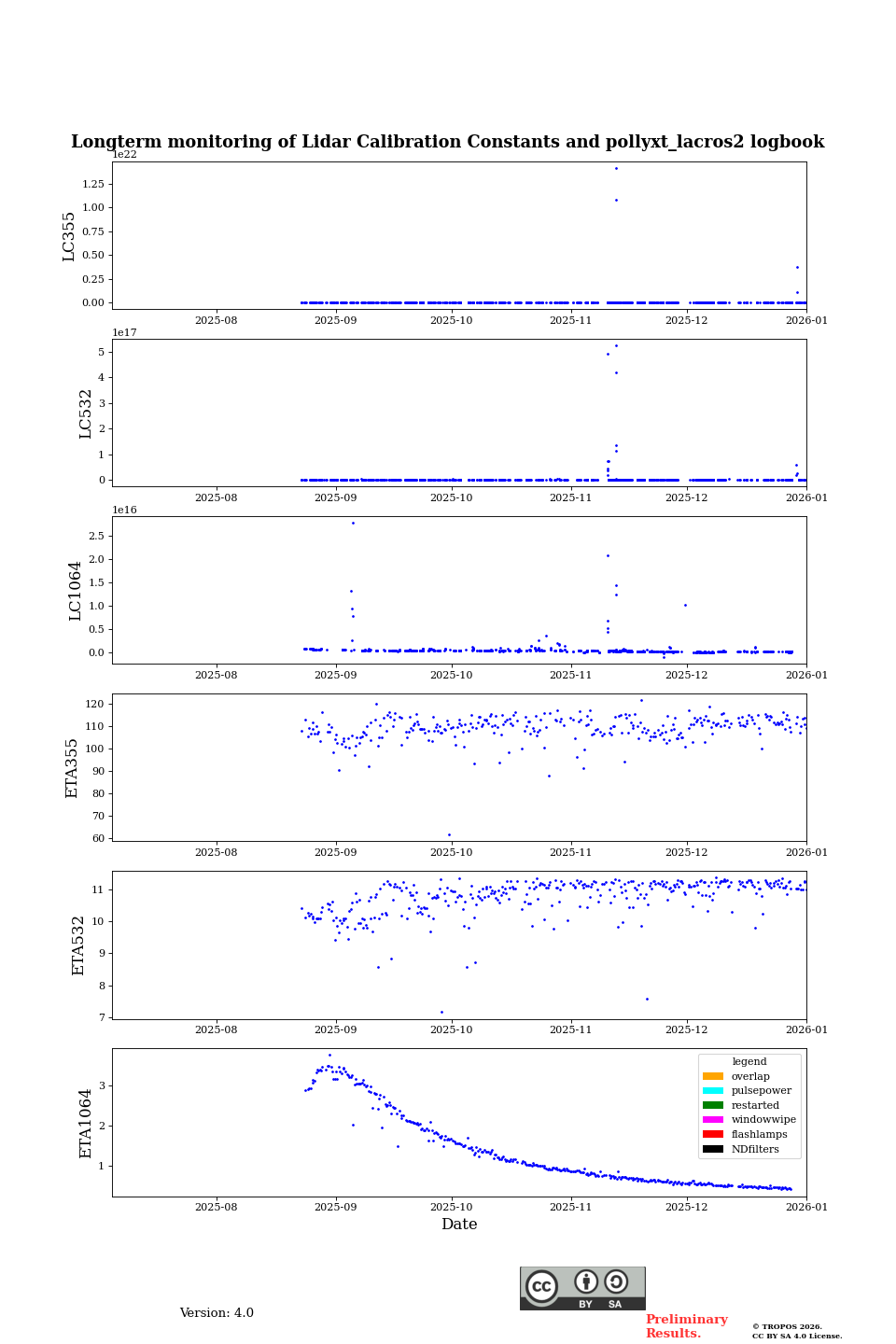The width and height of the screenshot is (896, 1344).
Task: Click the LC355 y-axis label
Action: (x=69, y=236)
